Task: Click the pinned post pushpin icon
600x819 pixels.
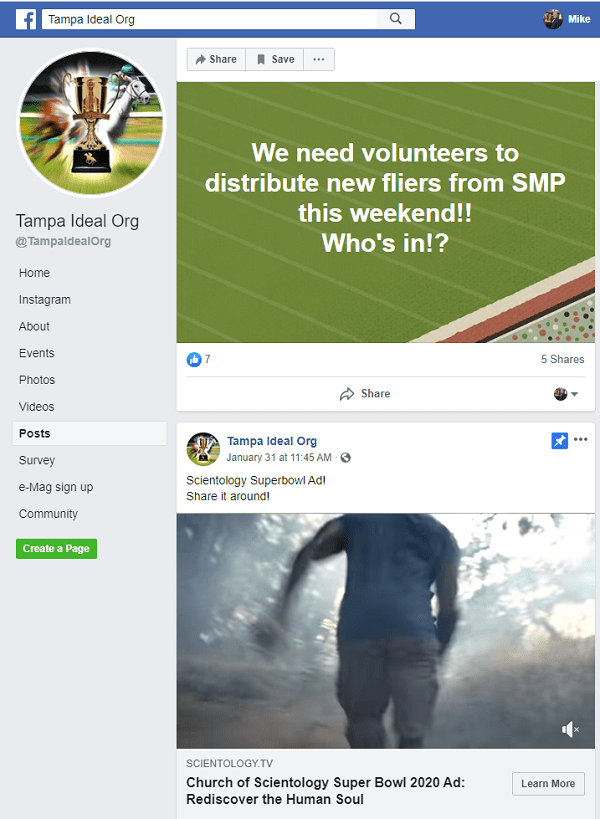Action: 559,440
